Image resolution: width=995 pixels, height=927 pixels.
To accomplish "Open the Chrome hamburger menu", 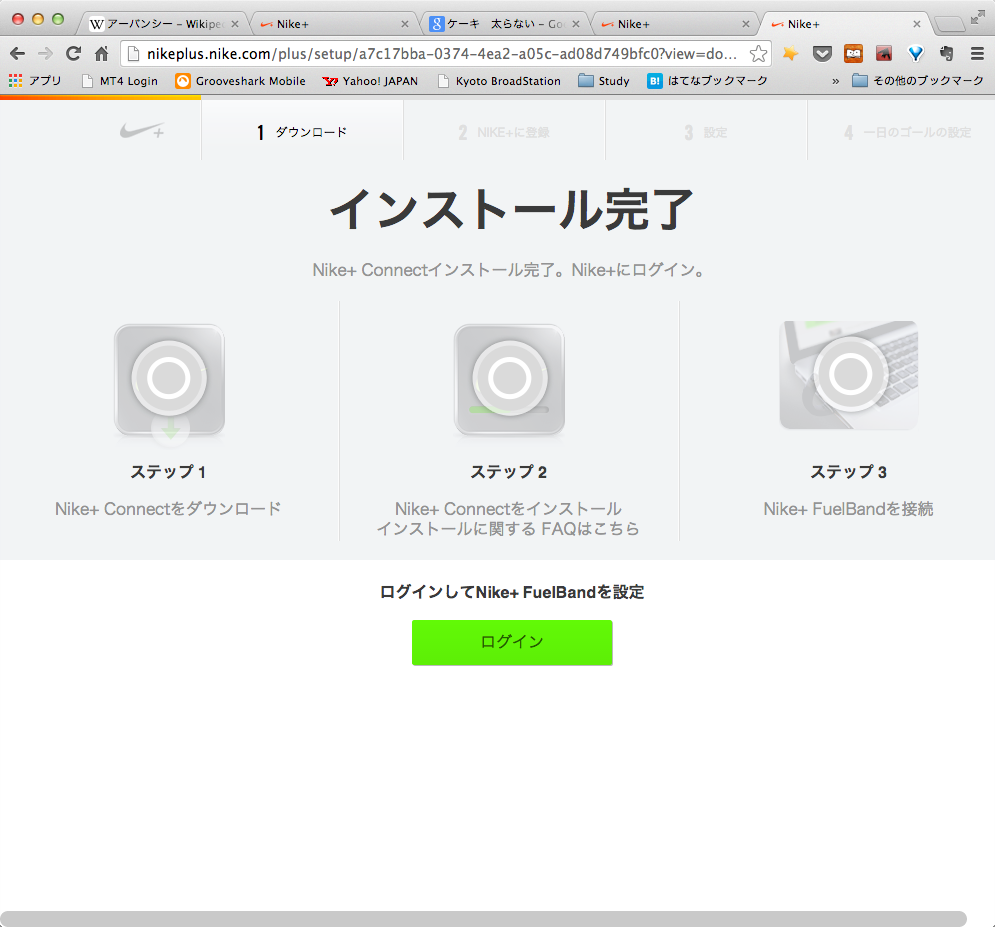I will (x=977, y=54).
